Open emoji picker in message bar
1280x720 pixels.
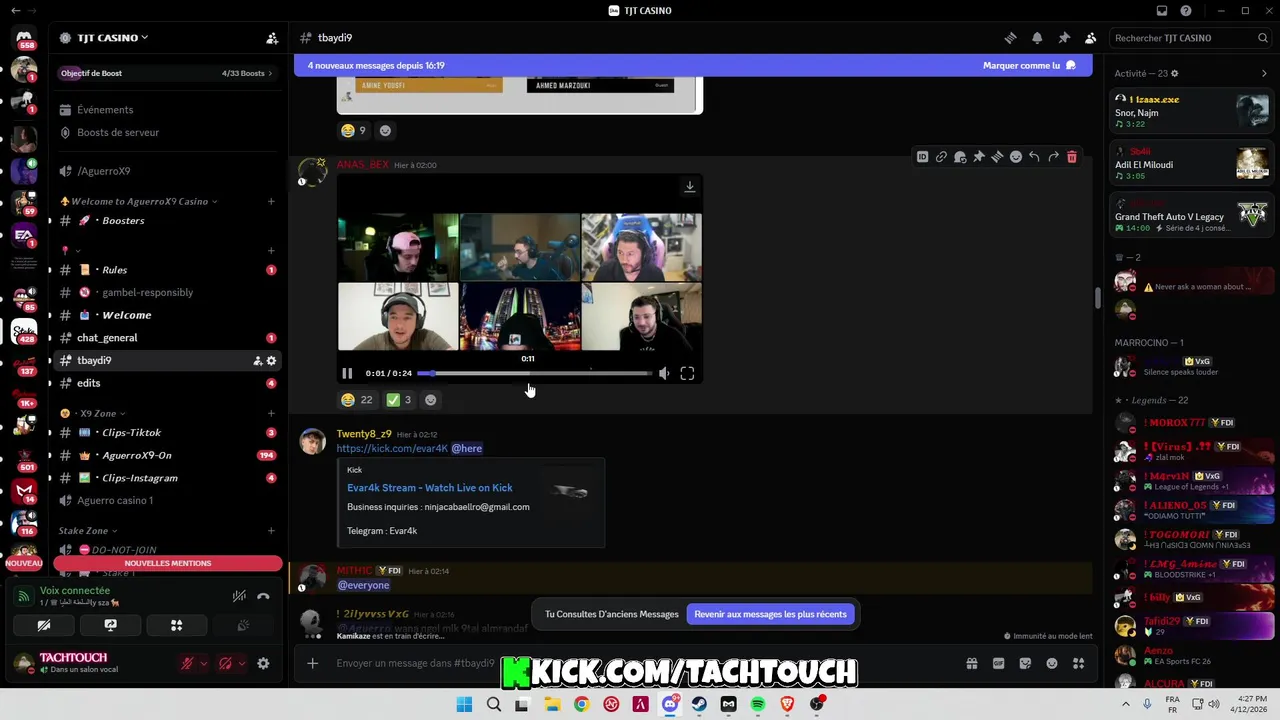pyautogui.click(x=1052, y=663)
